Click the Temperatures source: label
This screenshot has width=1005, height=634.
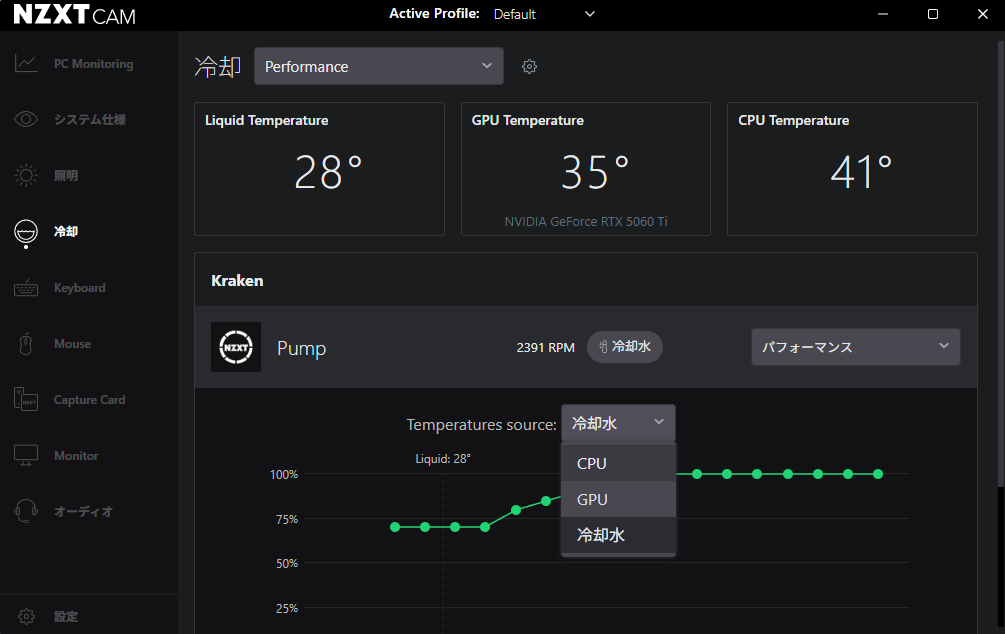pyautogui.click(x=481, y=424)
